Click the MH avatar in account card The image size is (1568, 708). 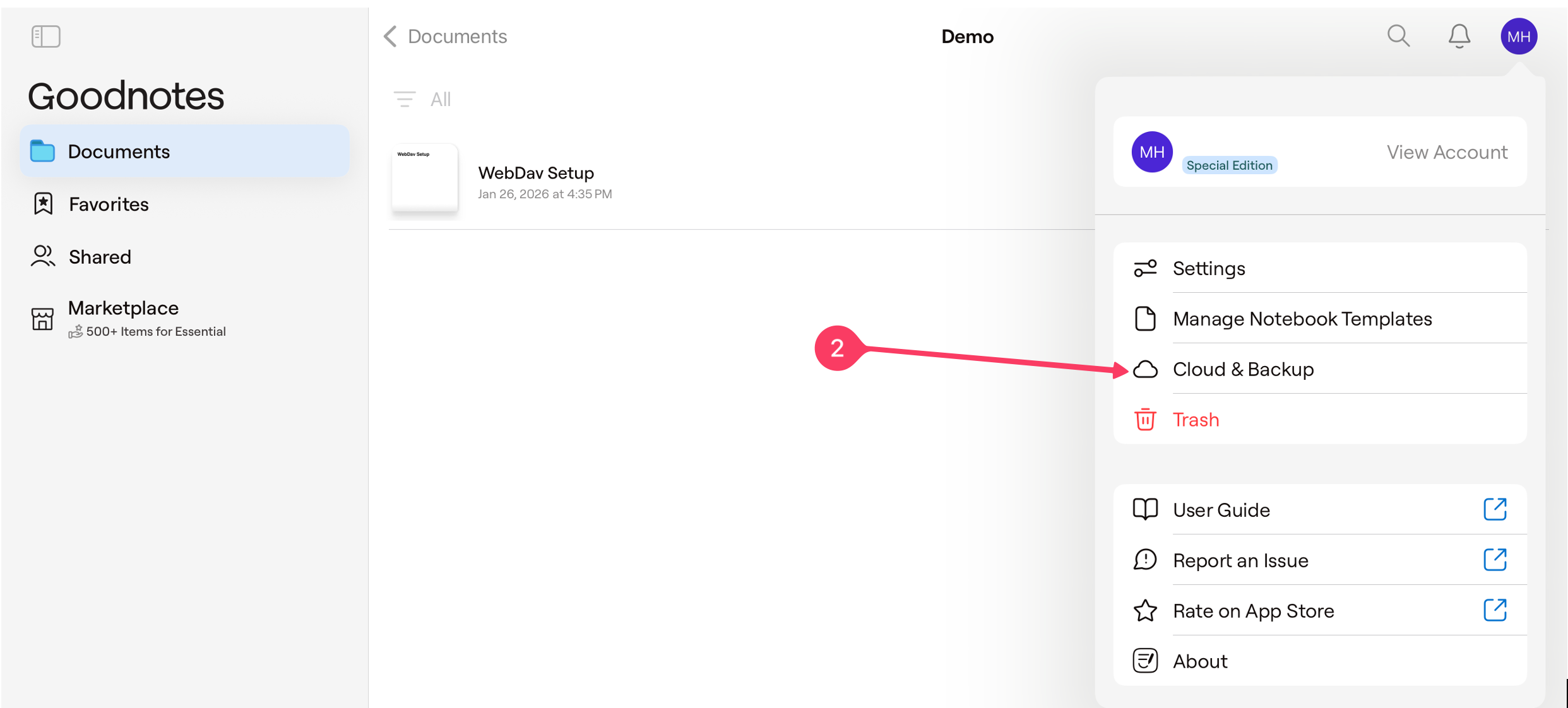(1152, 152)
